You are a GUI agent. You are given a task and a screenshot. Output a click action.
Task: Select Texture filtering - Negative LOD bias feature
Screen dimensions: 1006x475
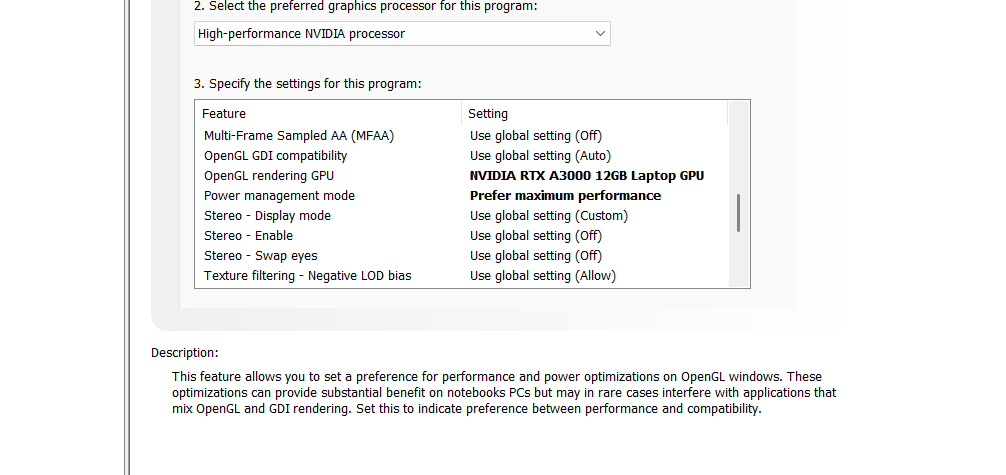click(x=307, y=276)
